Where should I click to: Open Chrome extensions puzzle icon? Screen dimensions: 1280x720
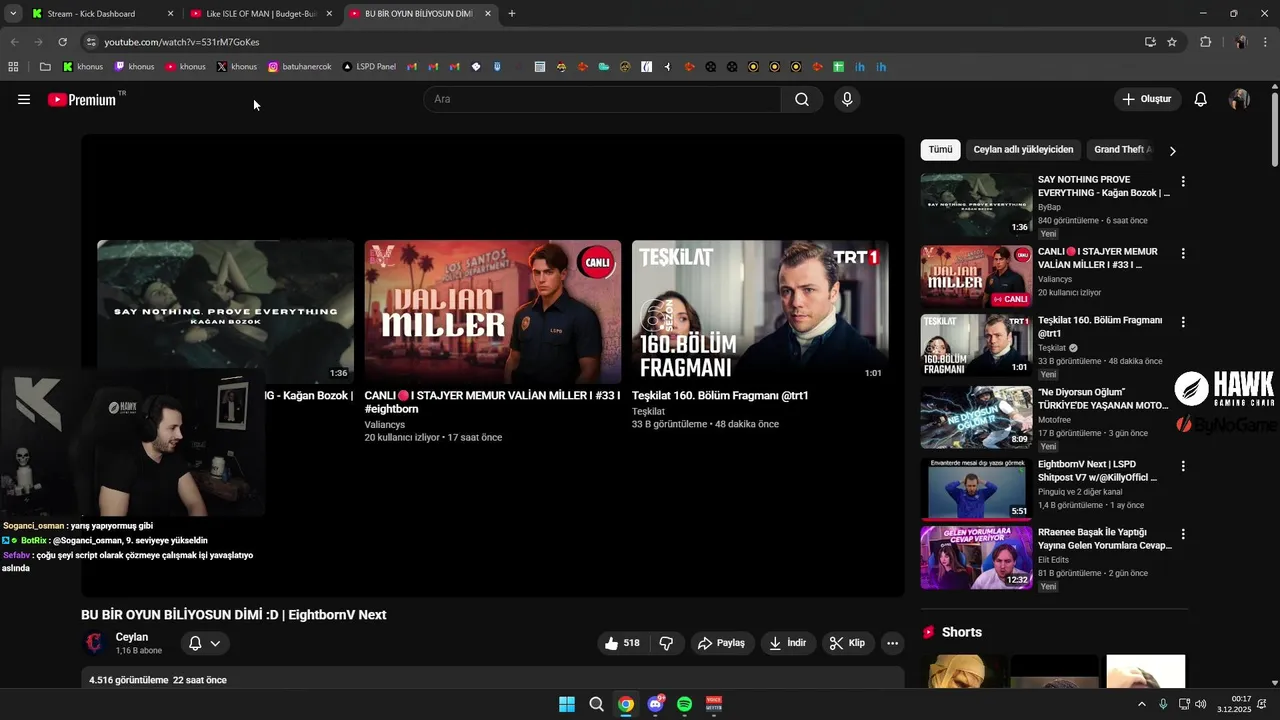click(x=1205, y=42)
